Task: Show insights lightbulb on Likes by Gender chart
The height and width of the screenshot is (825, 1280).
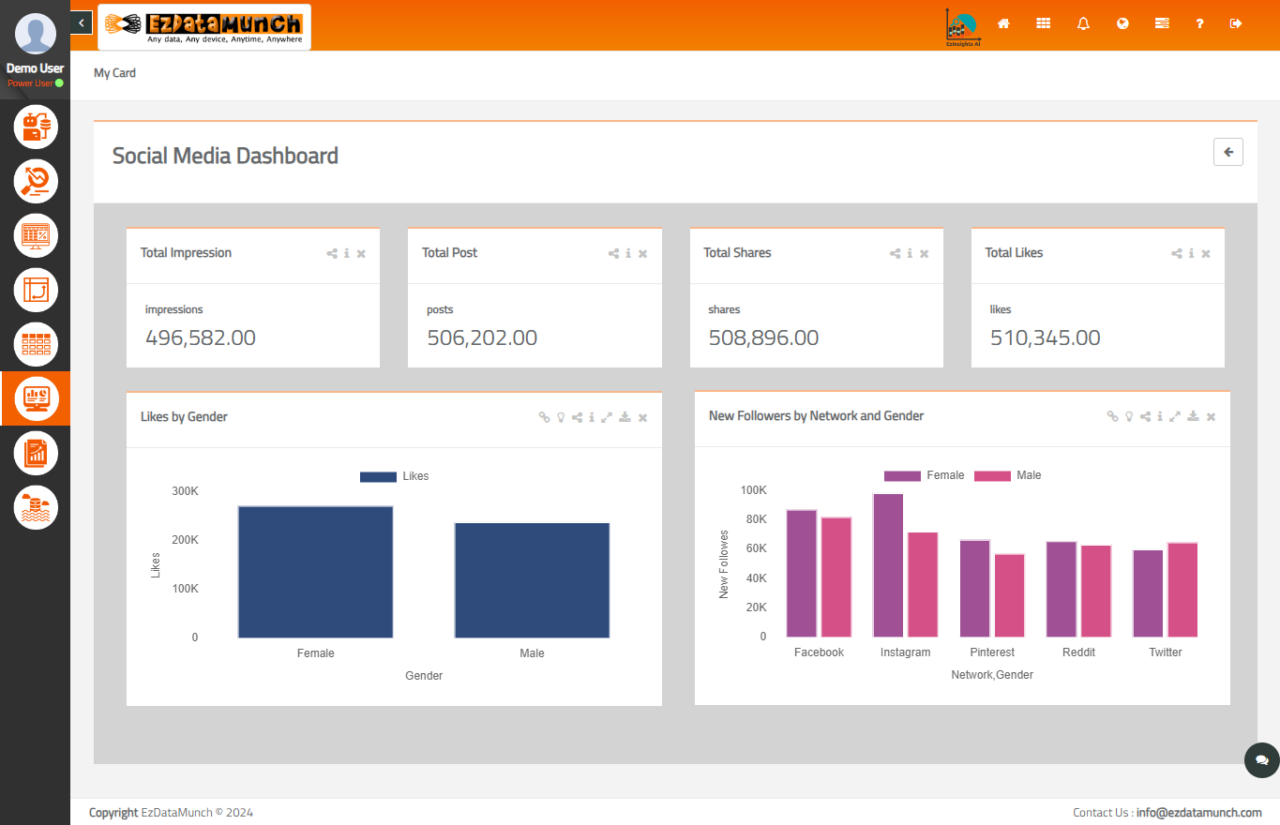Action: (x=560, y=417)
